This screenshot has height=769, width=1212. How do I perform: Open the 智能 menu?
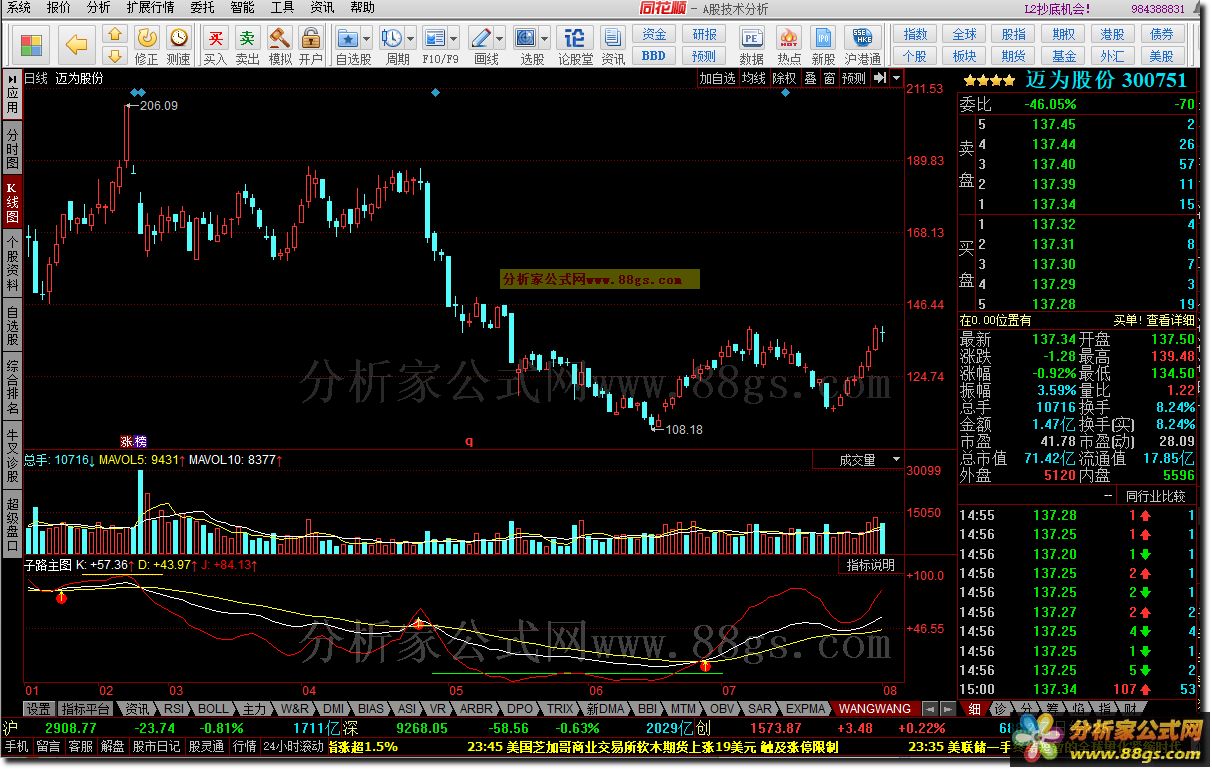point(242,7)
